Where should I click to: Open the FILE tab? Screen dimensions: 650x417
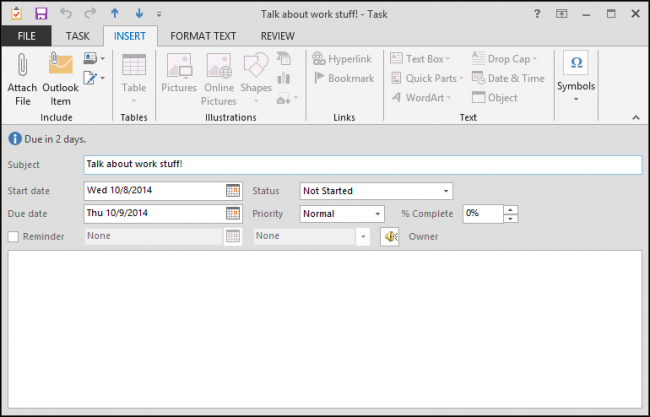coord(26,36)
